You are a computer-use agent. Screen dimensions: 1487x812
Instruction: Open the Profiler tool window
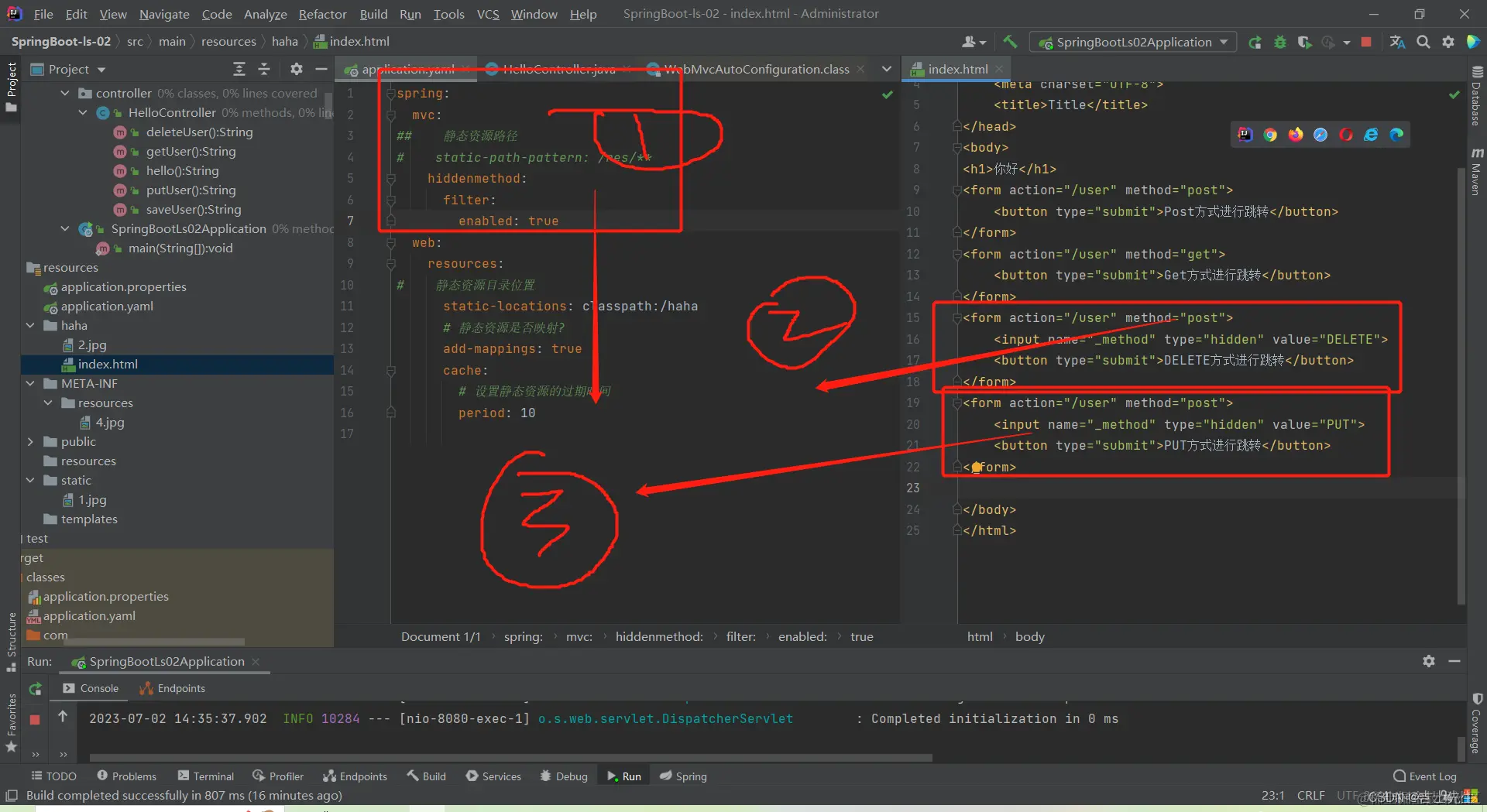tap(278, 776)
